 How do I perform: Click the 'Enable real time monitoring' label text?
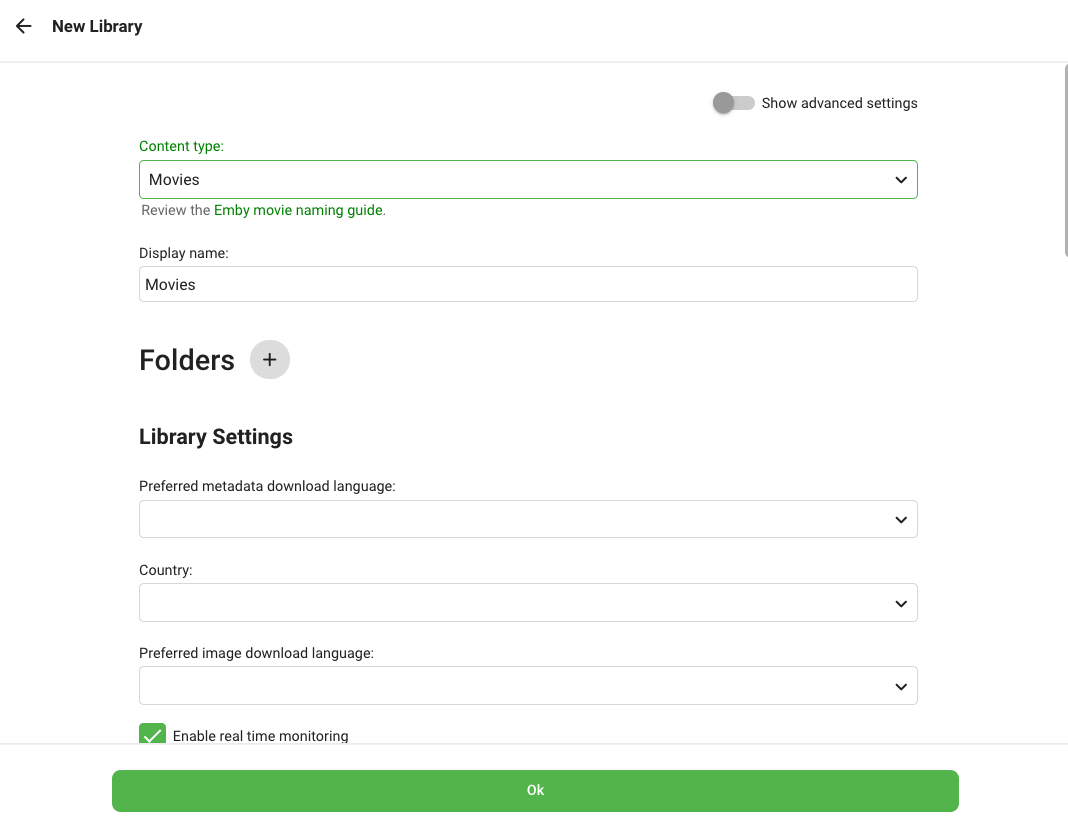(260, 736)
